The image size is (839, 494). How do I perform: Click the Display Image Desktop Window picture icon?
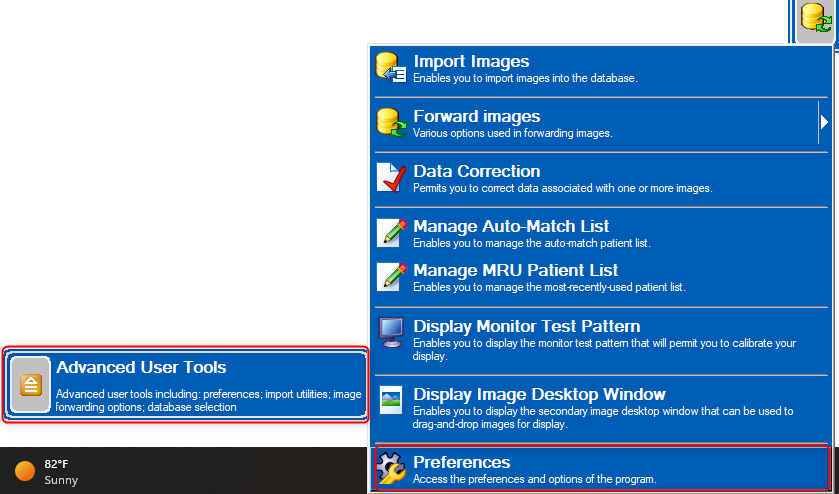pos(391,400)
